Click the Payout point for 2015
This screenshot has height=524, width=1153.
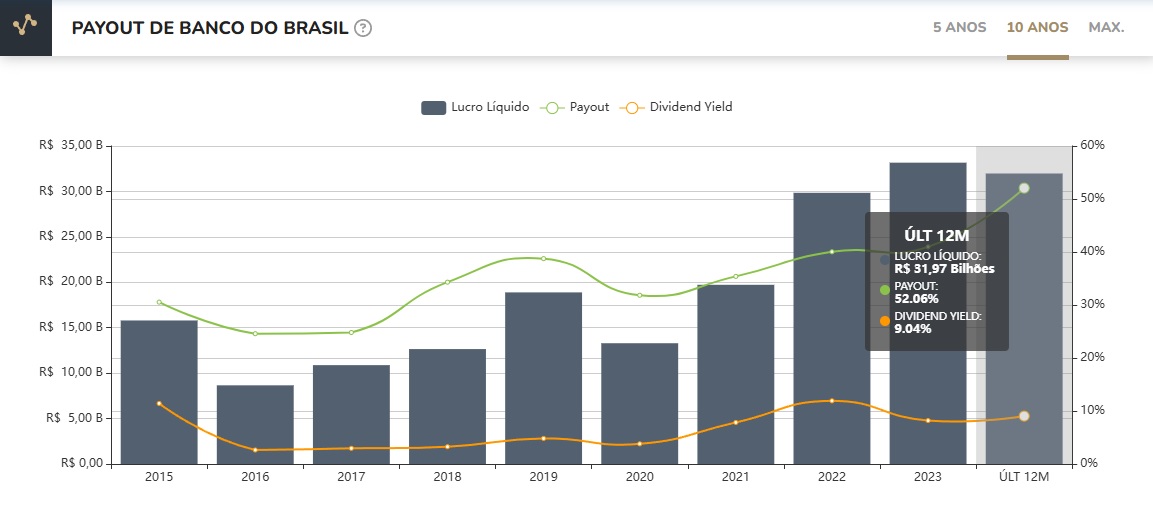(x=159, y=302)
